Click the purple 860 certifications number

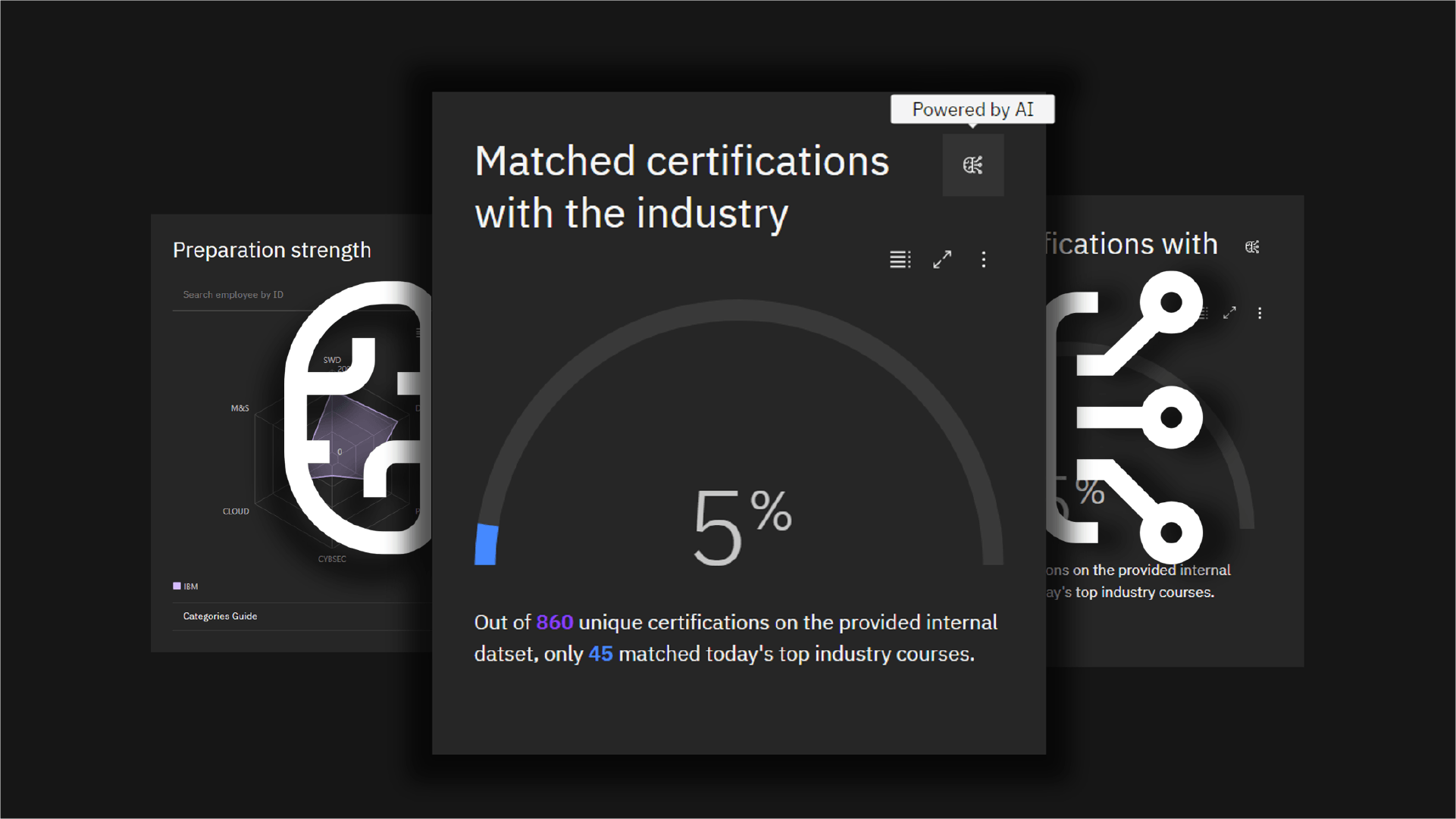point(554,623)
